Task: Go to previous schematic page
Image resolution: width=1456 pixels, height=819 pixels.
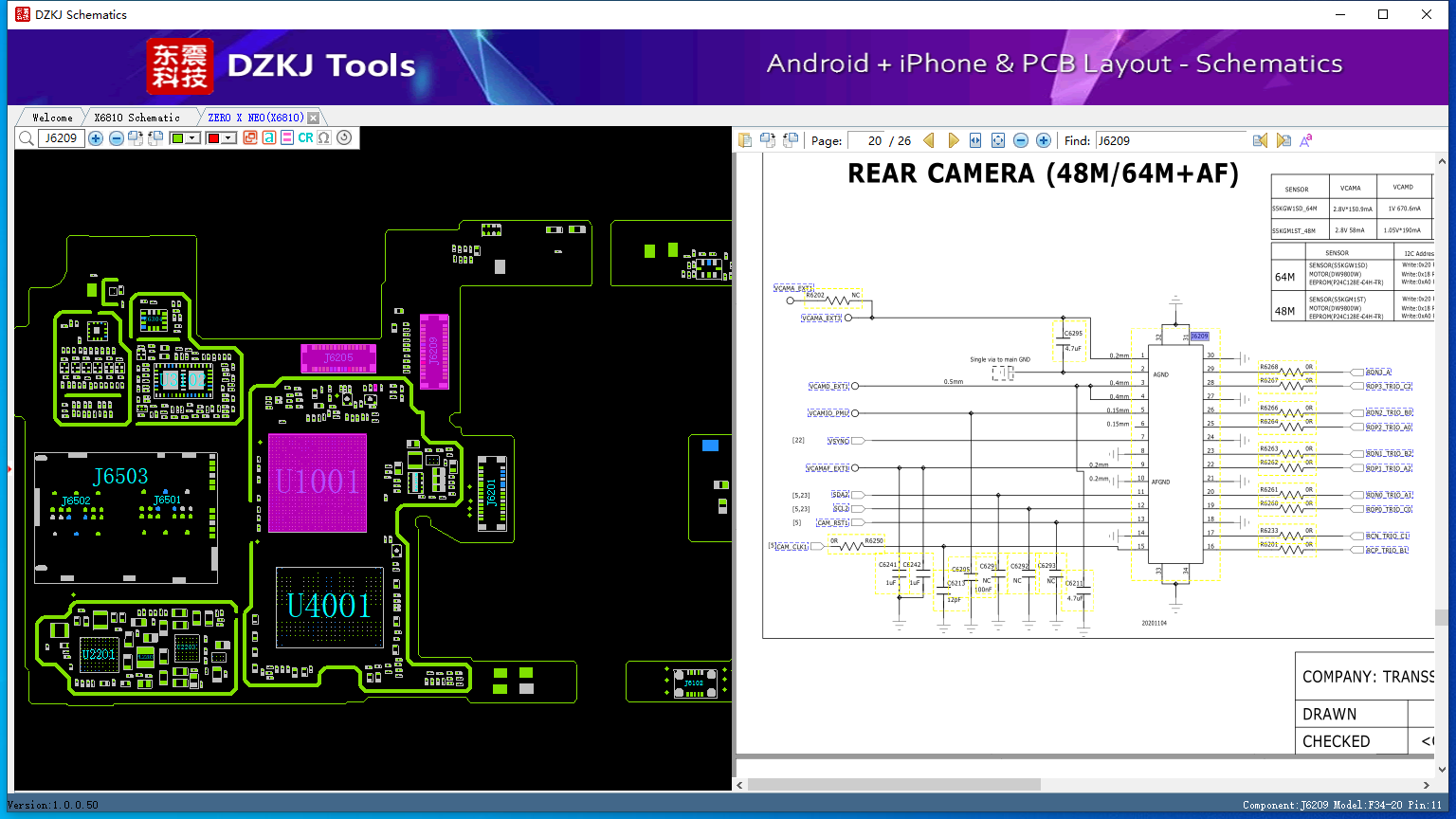Action: (x=929, y=140)
